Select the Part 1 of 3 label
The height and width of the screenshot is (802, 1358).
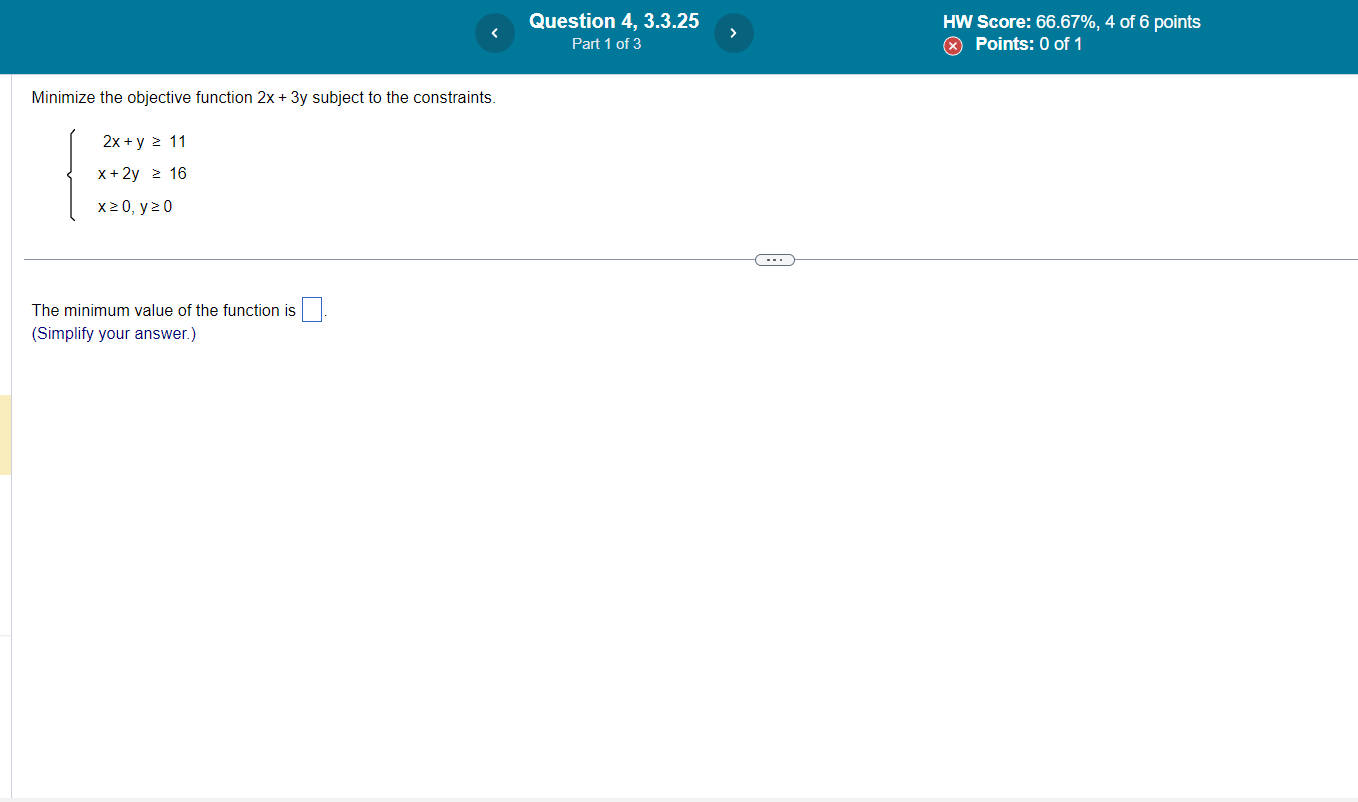(606, 44)
